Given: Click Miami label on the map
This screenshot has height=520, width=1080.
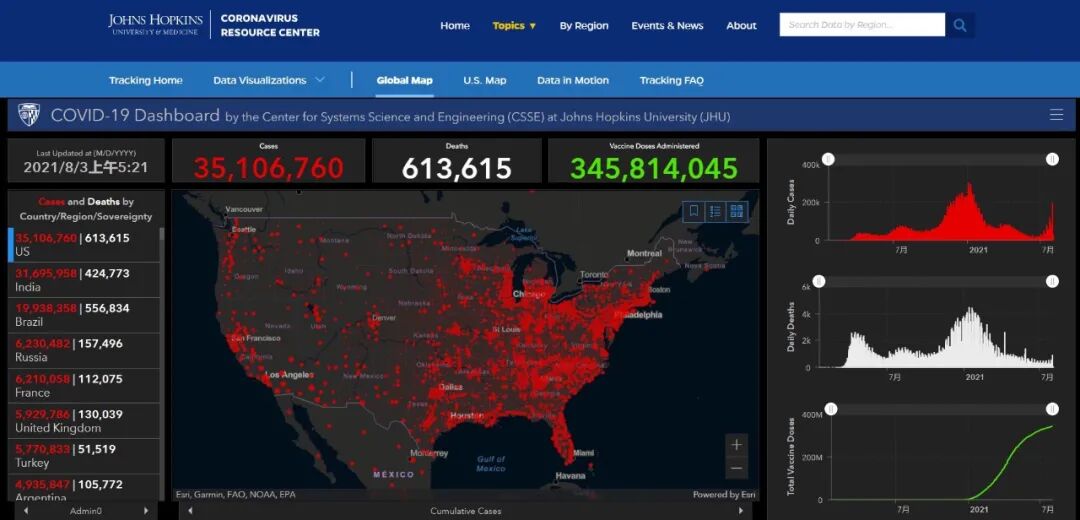Looking at the screenshot, I should [x=583, y=453].
